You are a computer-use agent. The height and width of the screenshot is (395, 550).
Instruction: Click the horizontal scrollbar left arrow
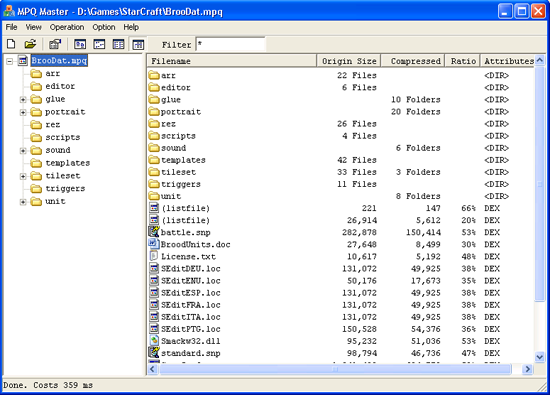coord(153,369)
